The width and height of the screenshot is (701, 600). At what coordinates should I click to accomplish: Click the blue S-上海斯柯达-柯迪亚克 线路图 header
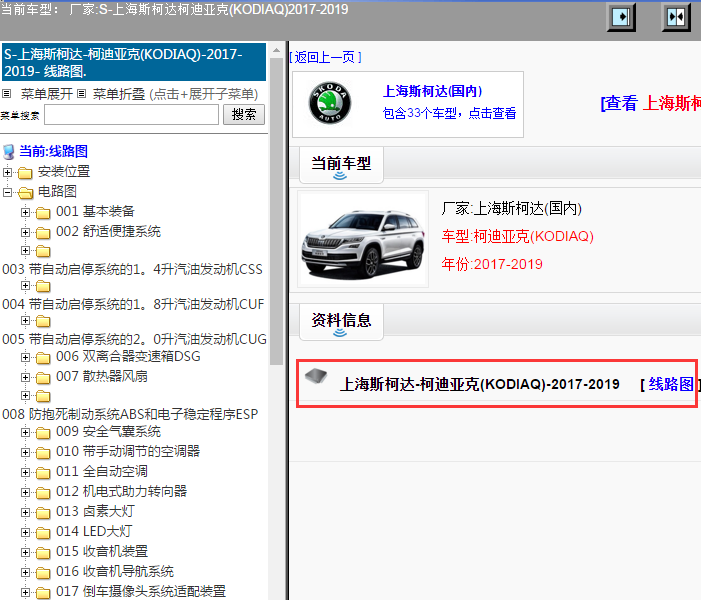coord(134,62)
